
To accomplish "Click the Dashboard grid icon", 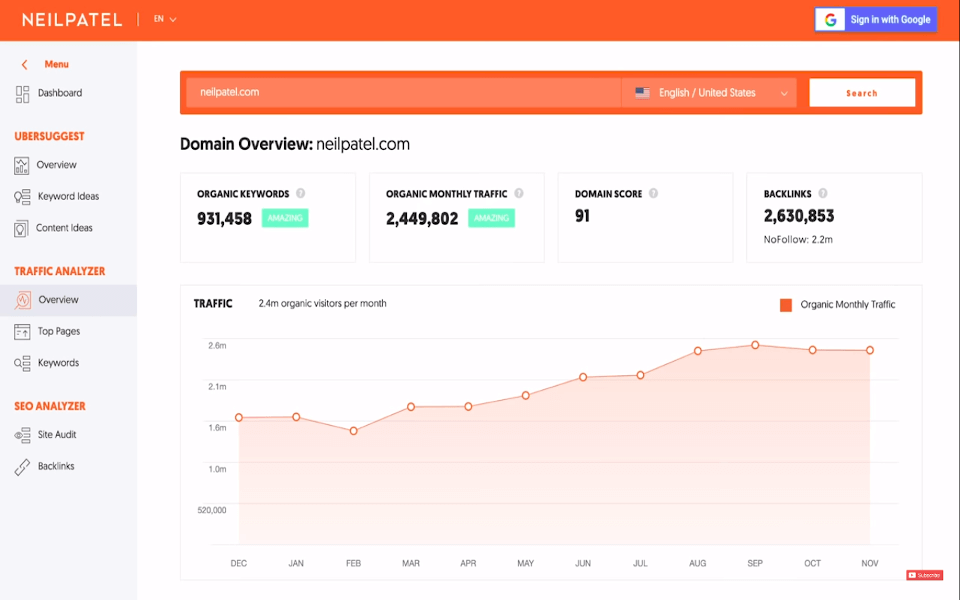I will pos(22,94).
